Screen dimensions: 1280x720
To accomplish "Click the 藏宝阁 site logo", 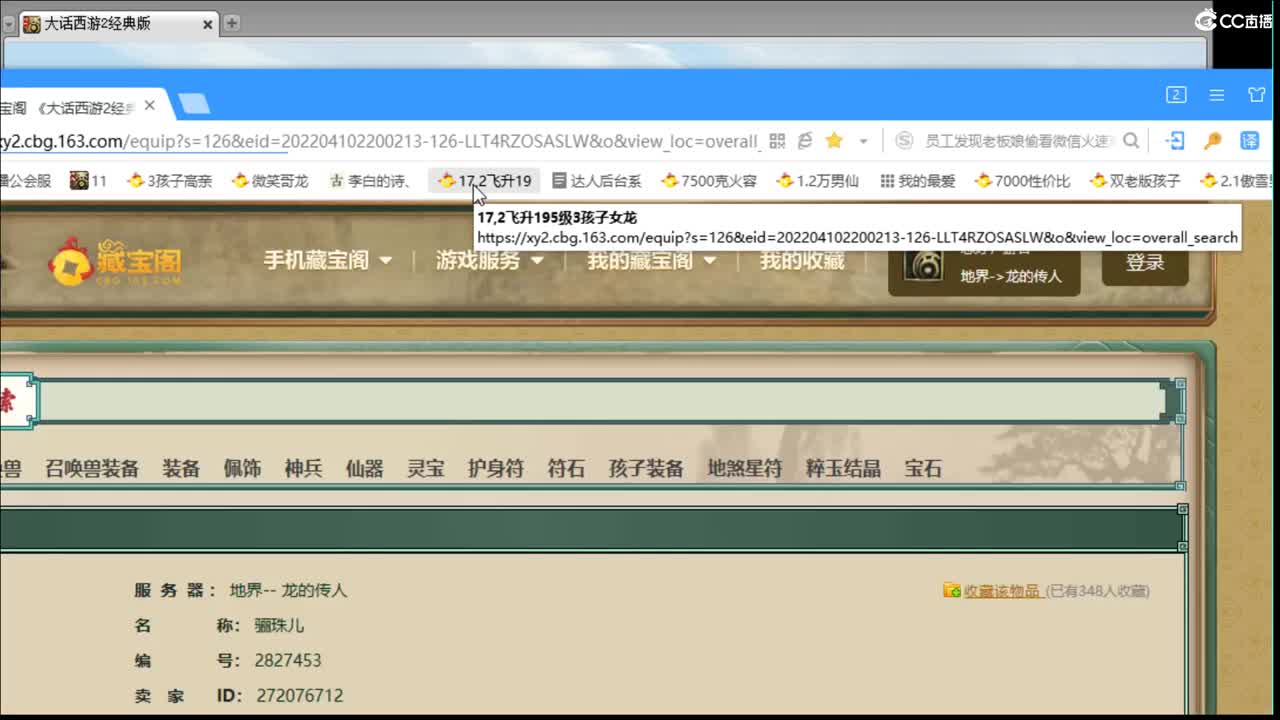I will coord(116,262).
